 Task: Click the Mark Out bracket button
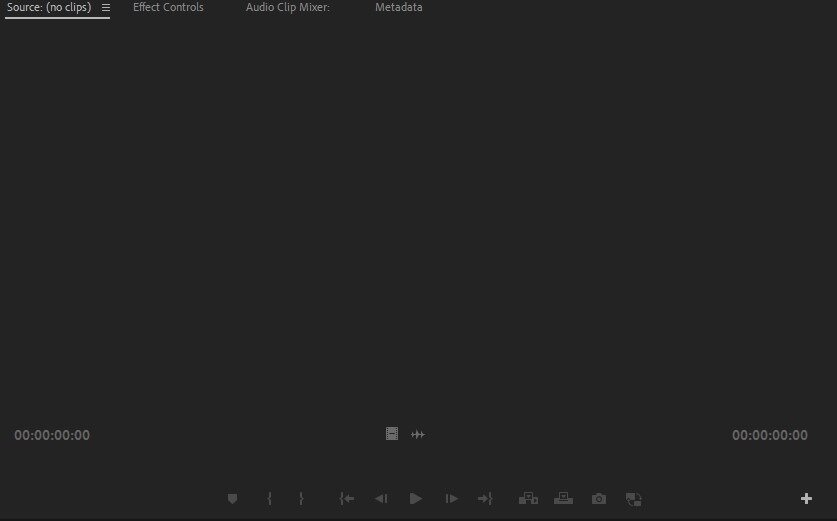point(301,499)
